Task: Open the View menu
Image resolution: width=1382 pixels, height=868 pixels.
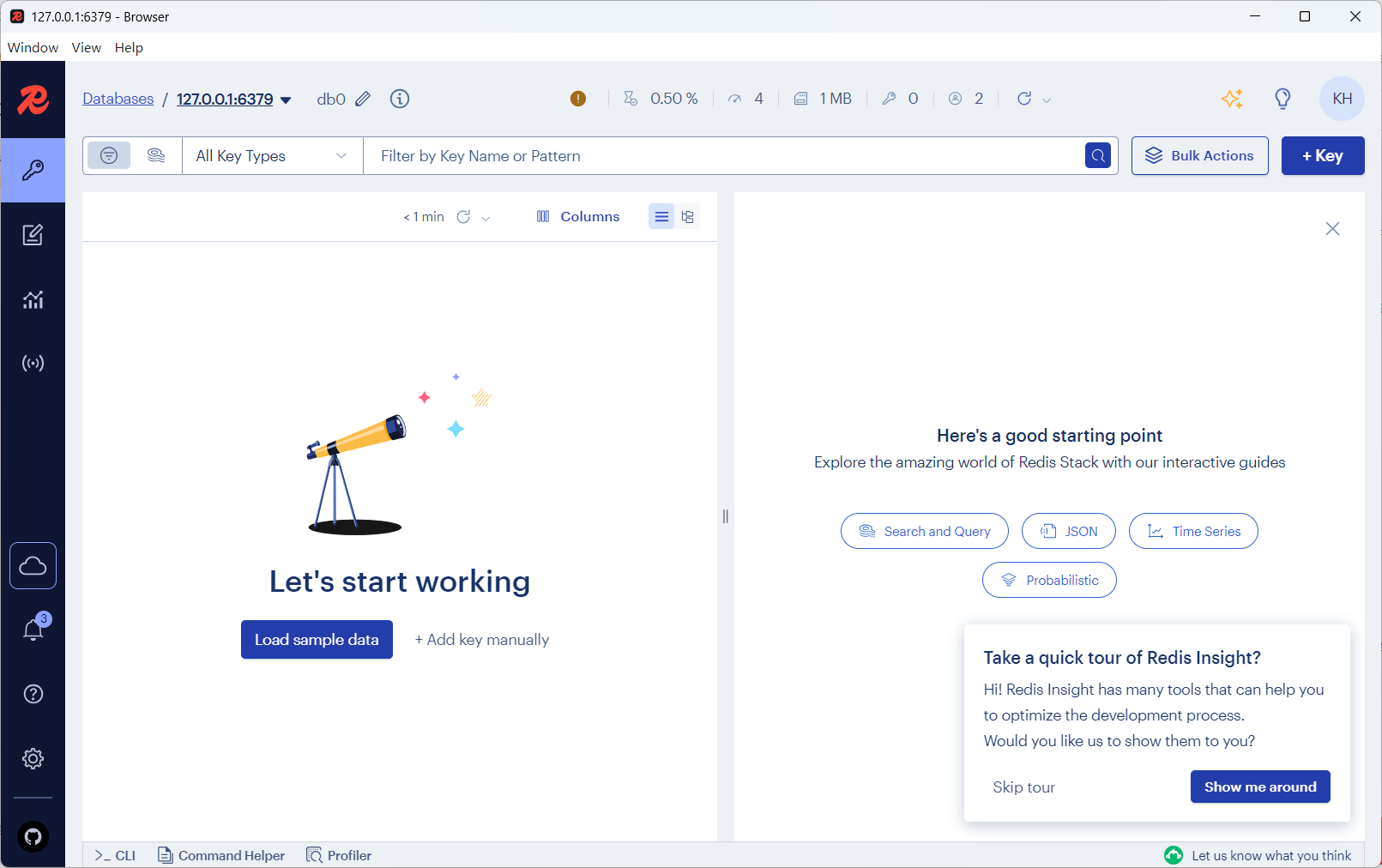Action: coord(86,47)
